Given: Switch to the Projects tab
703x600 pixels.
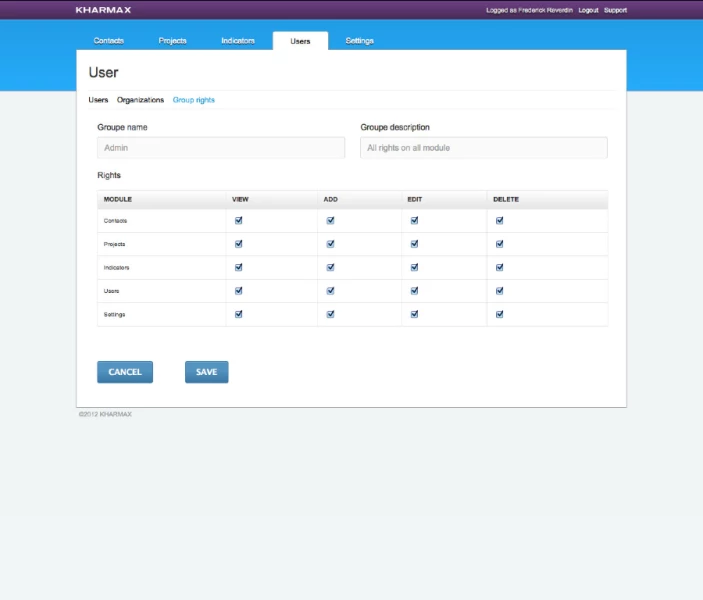Looking at the screenshot, I should click(172, 41).
